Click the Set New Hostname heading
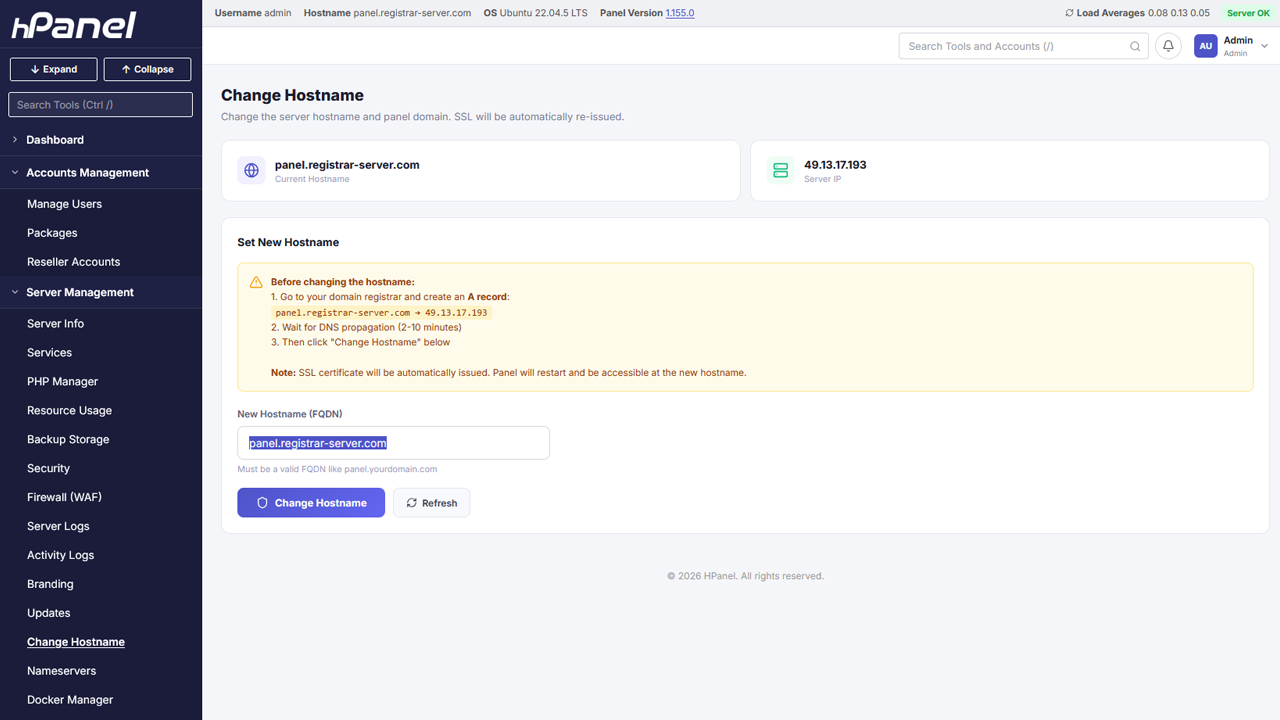The width and height of the screenshot is (1280, 720). (288, 242)
